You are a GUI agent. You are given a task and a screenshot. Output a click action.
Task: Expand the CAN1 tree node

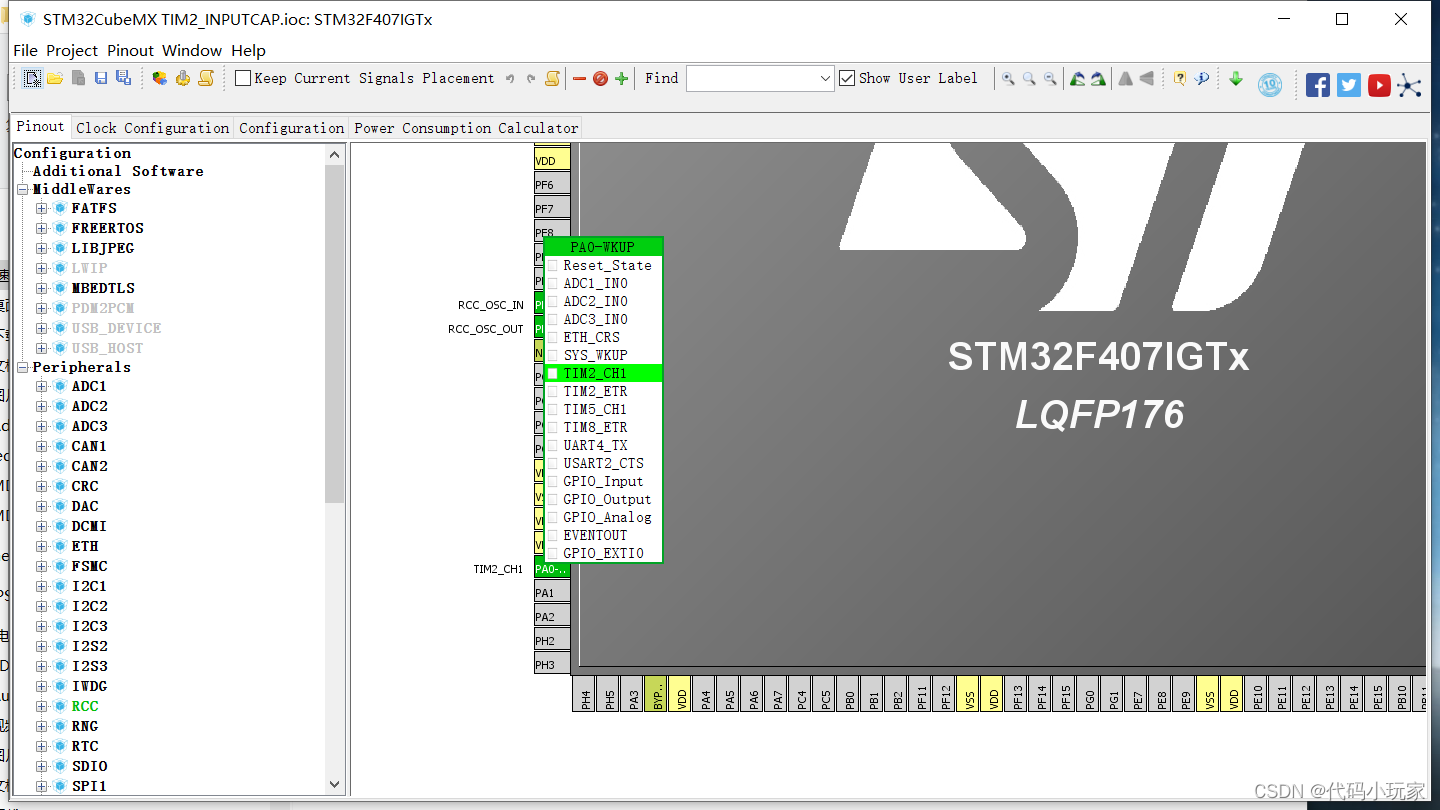coord(42,446)
